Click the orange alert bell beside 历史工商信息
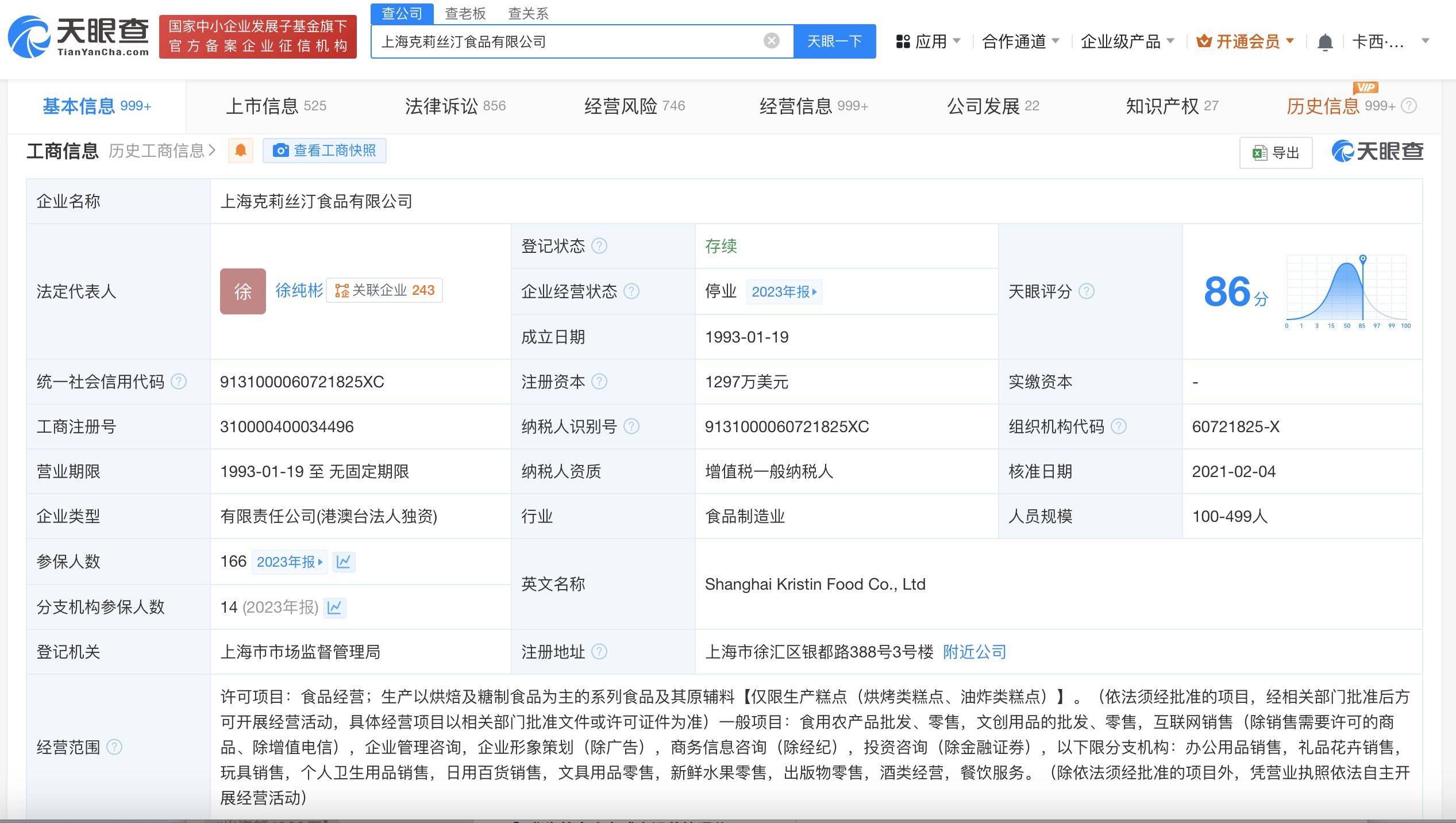1456x823 pixels. (241, 151)
